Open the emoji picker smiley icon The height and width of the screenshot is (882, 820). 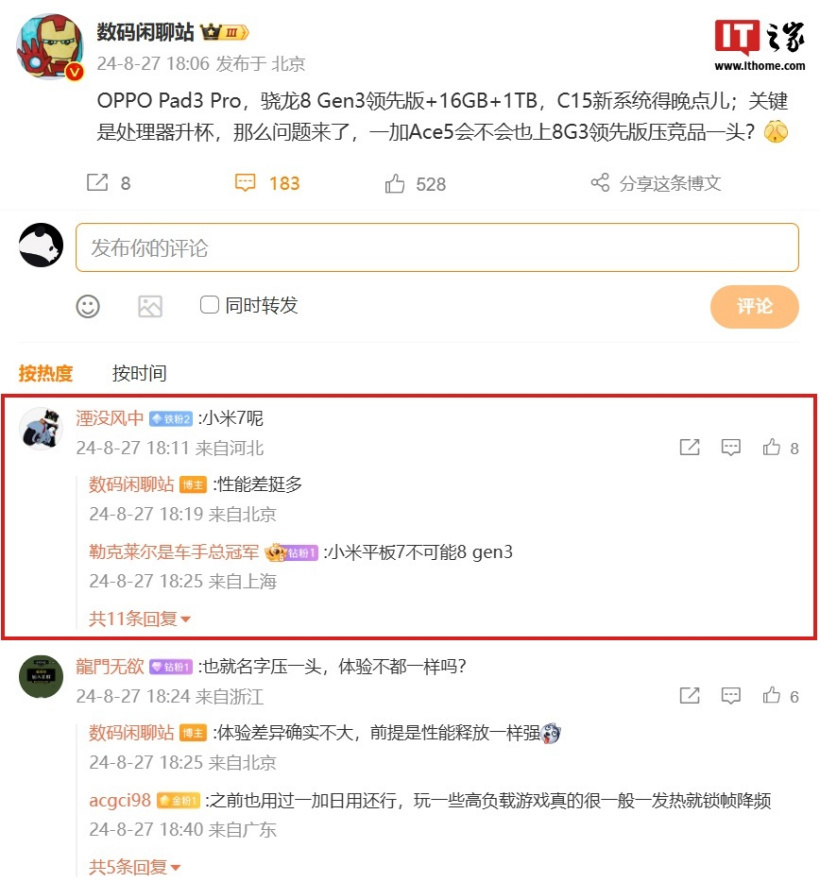point(88,307)
